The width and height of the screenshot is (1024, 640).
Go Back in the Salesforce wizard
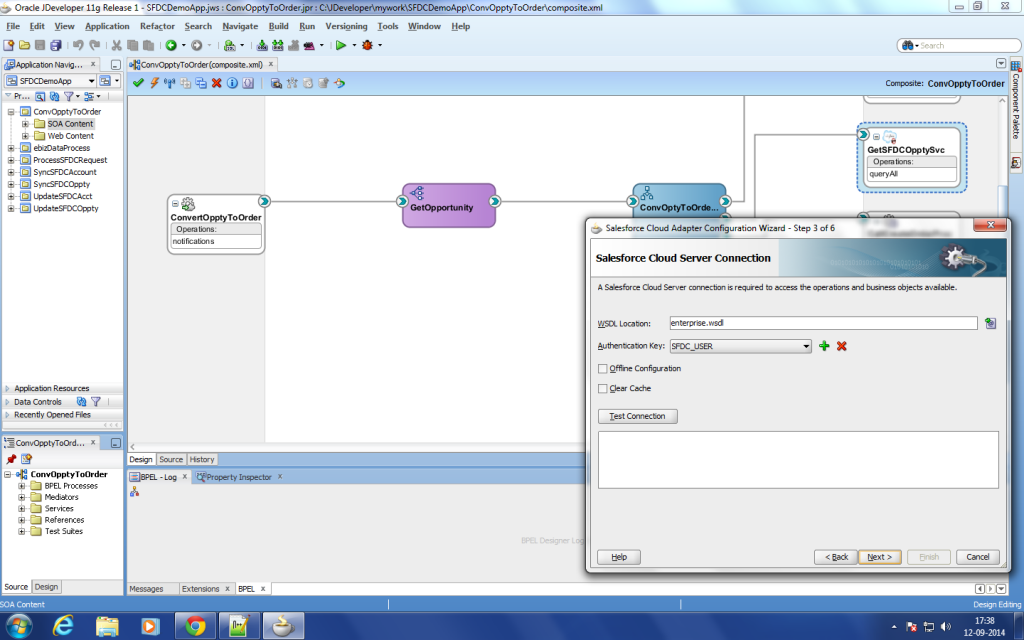tap(836, 557)
